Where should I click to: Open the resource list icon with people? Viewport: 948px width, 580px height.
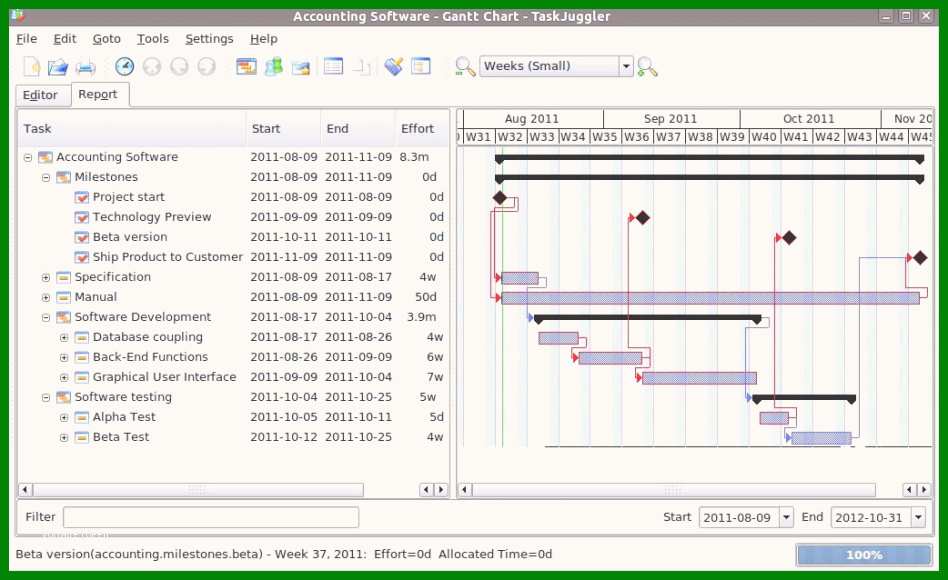coord(273,66)
